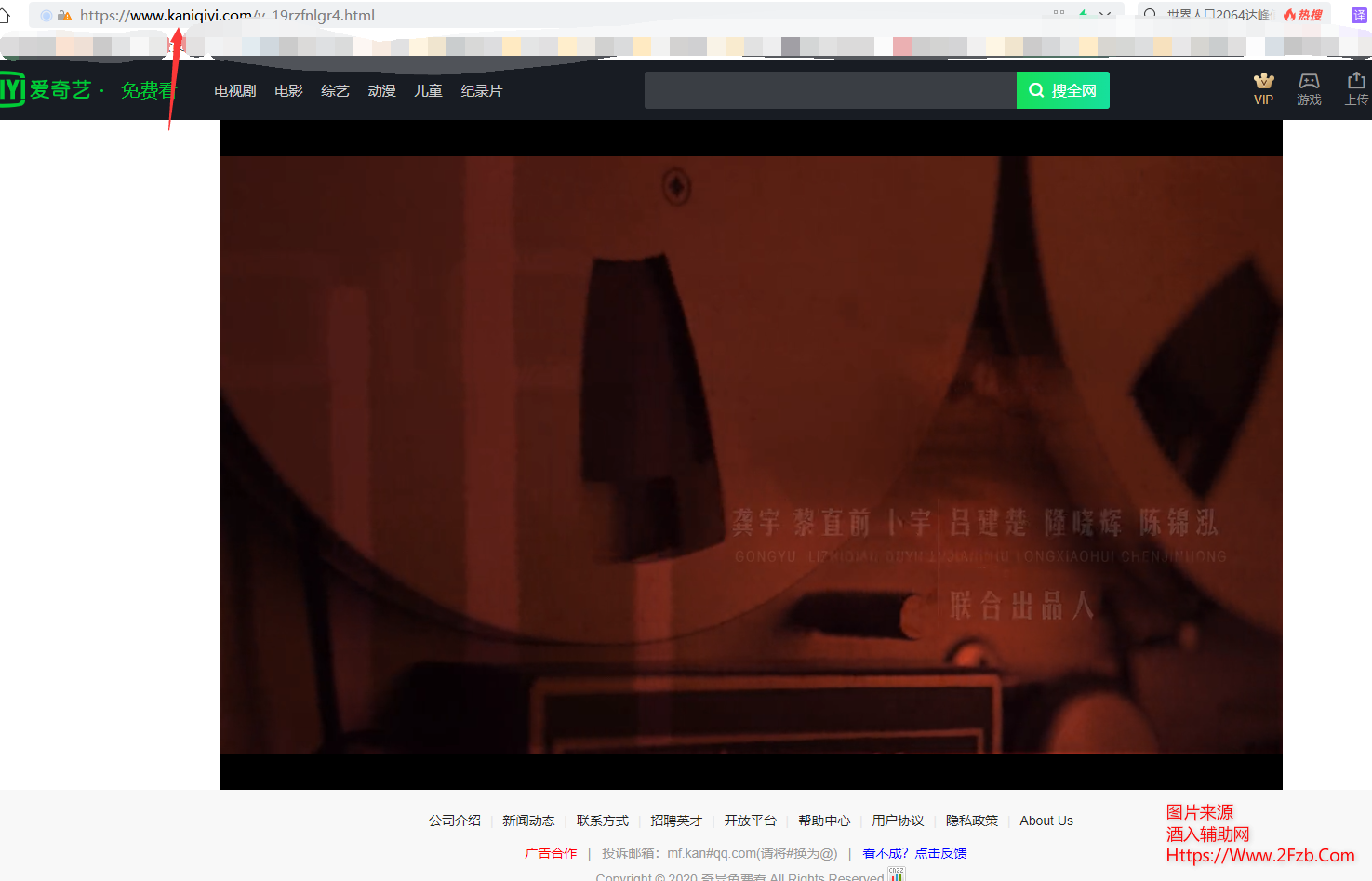Viewport: 1372px width, 881px height.
Task: Open the 隐私政策 footer link
Action: (x=972, y=821)
